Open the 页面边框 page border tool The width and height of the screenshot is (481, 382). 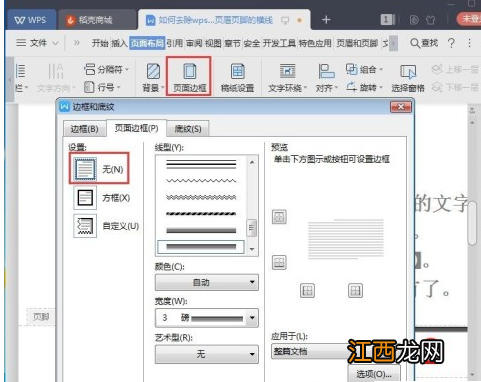(x=189, y=77)
